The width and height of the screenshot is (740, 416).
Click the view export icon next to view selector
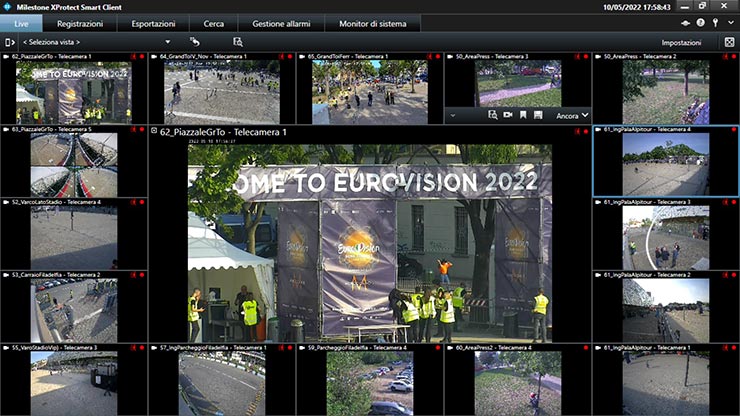[x=196, y=42]
